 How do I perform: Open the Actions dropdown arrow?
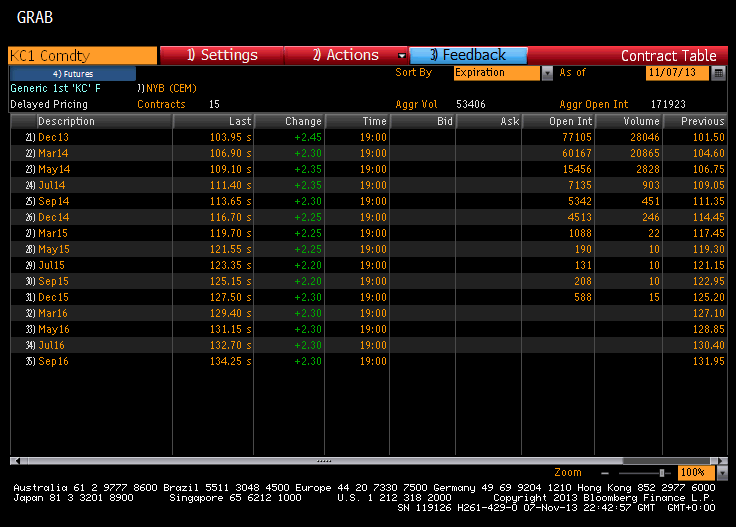click(x=401, y=55)
